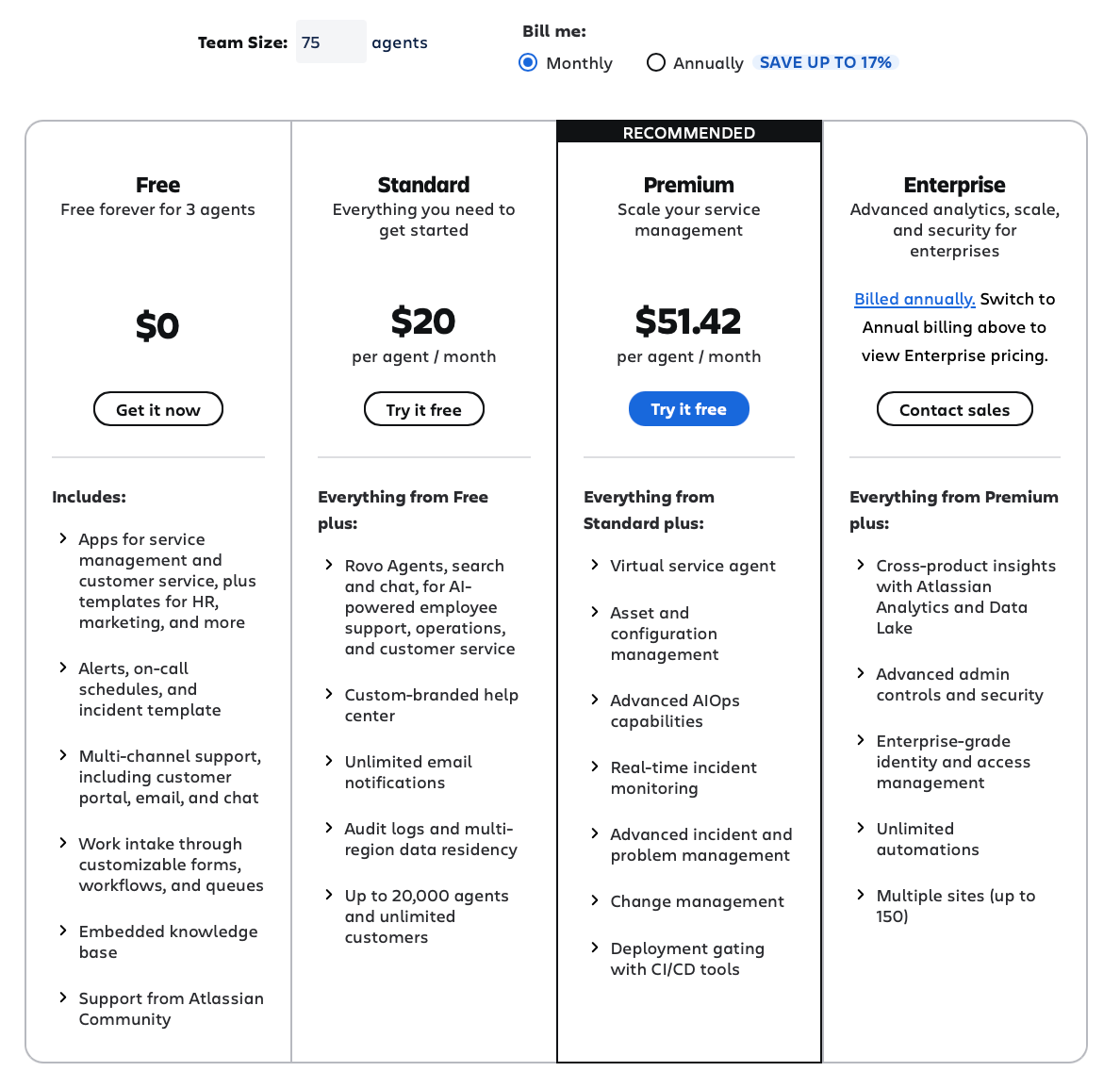Screen dimensions: 1120x1088
Task: Edit the Team Size agents field
Action: point(330,41)
